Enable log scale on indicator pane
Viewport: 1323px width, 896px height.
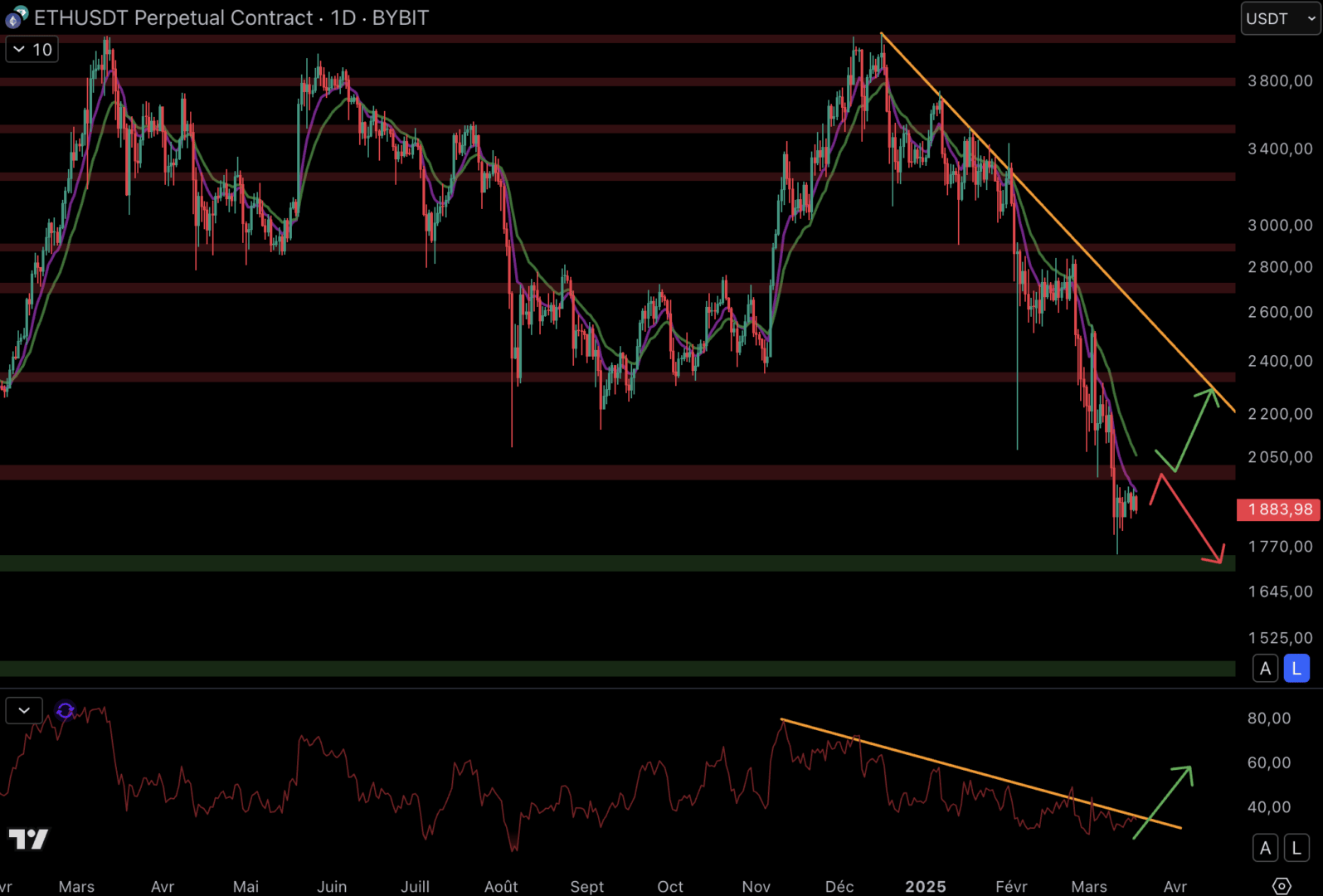point(1296,848)
